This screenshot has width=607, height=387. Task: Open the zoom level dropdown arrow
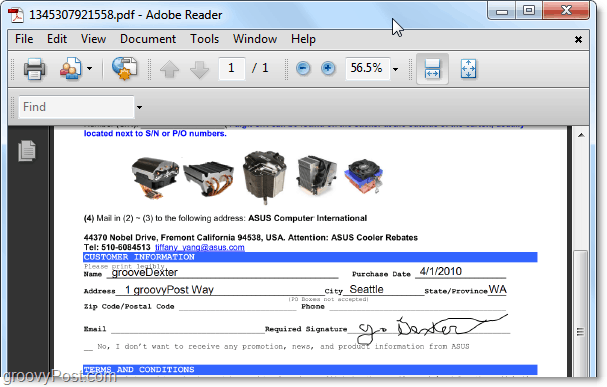point(395,69)
